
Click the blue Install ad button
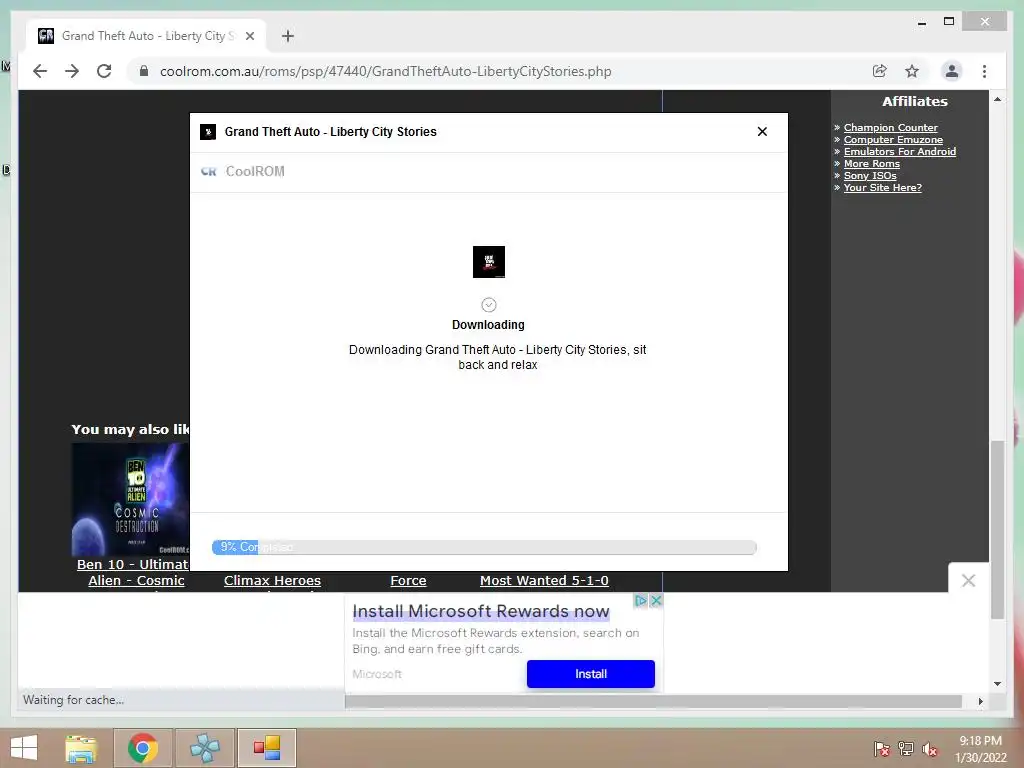[590, 674]
